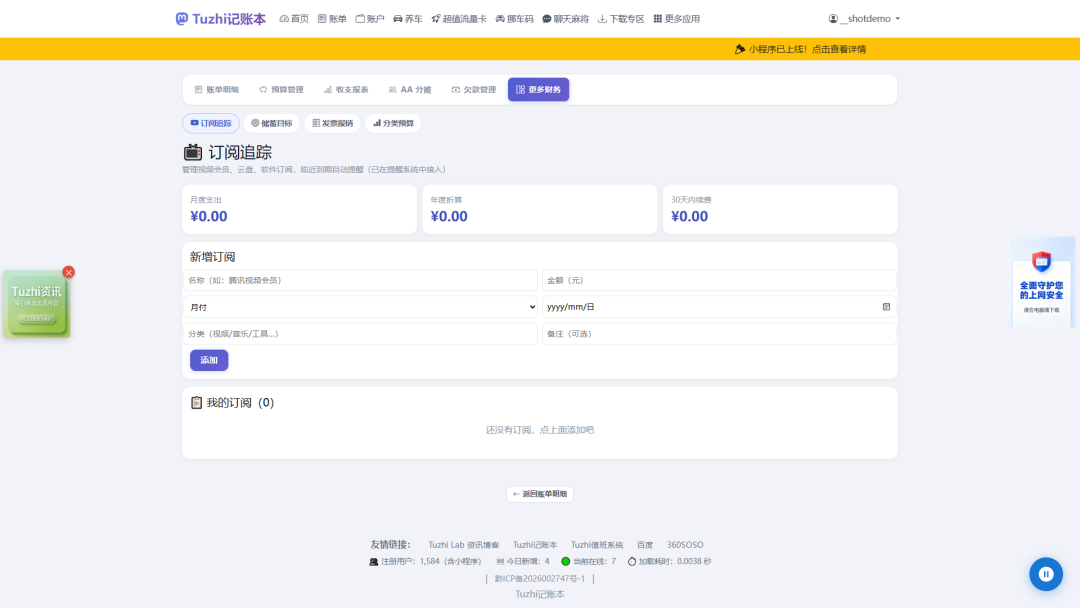Focus the 金额（元）input field

[x=719, y=280]
